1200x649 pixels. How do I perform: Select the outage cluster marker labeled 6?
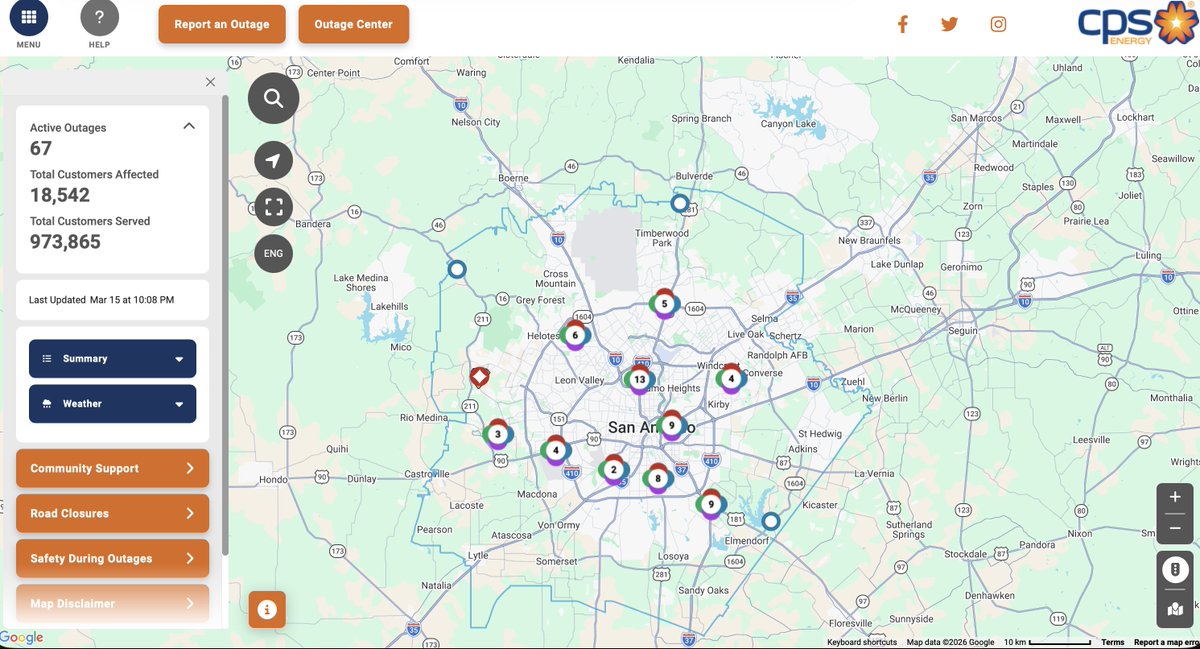pyautogui.click(x=575, y=335)
